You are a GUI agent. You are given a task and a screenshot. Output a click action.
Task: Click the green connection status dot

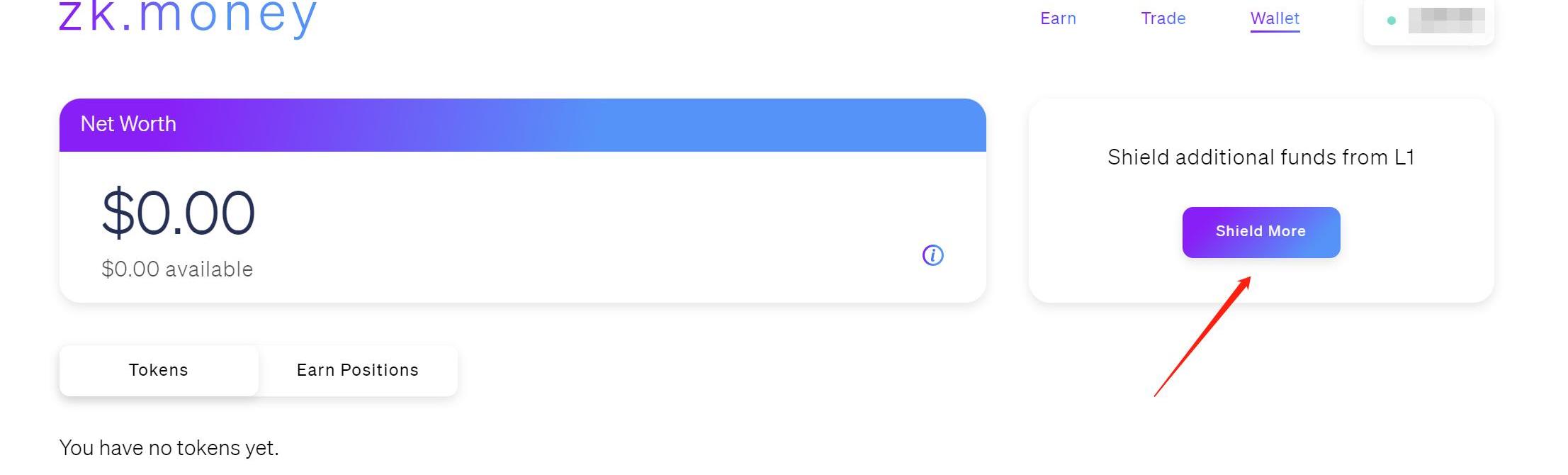[x=1391, y=21]
